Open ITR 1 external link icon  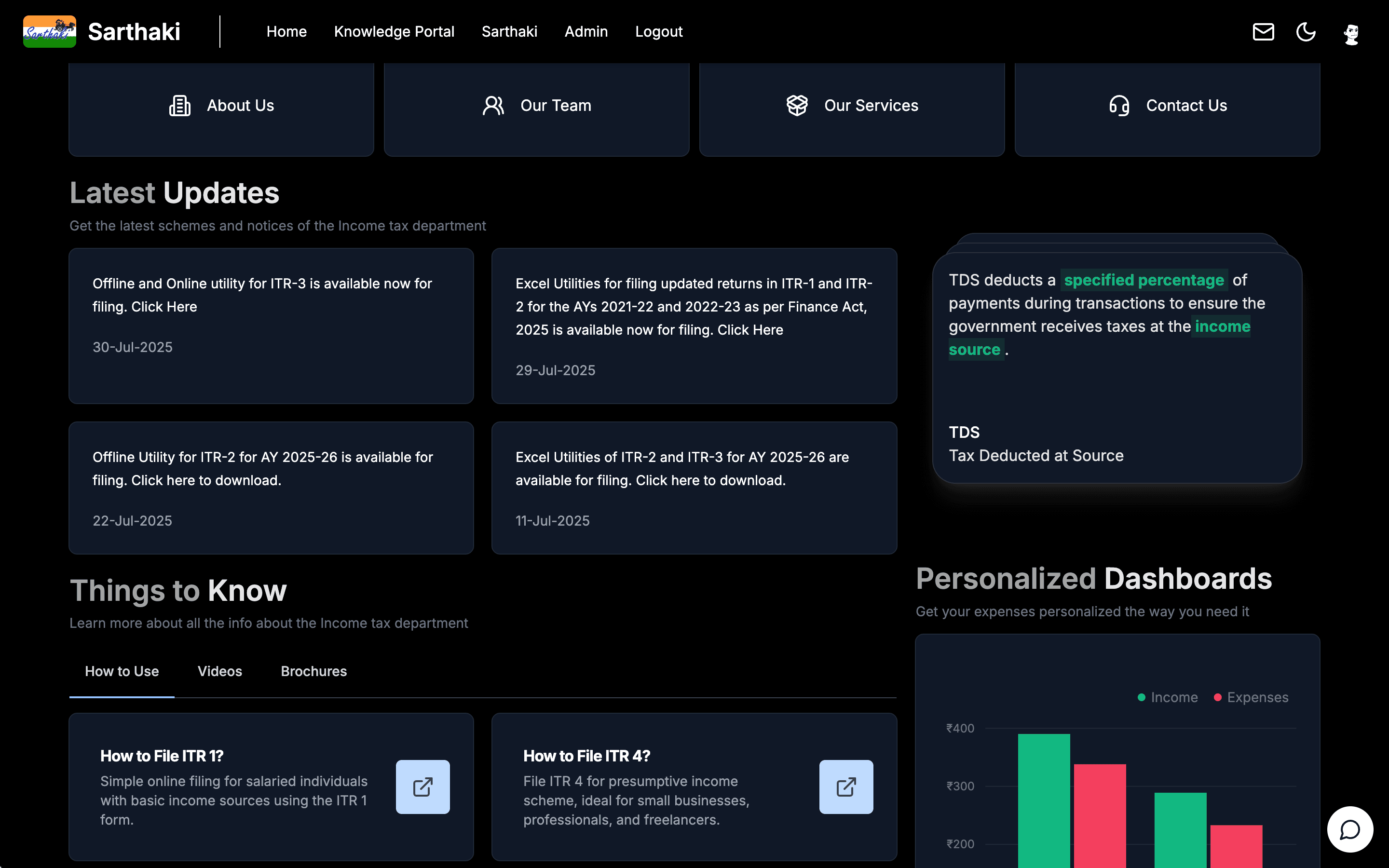(x=422, y=787)
